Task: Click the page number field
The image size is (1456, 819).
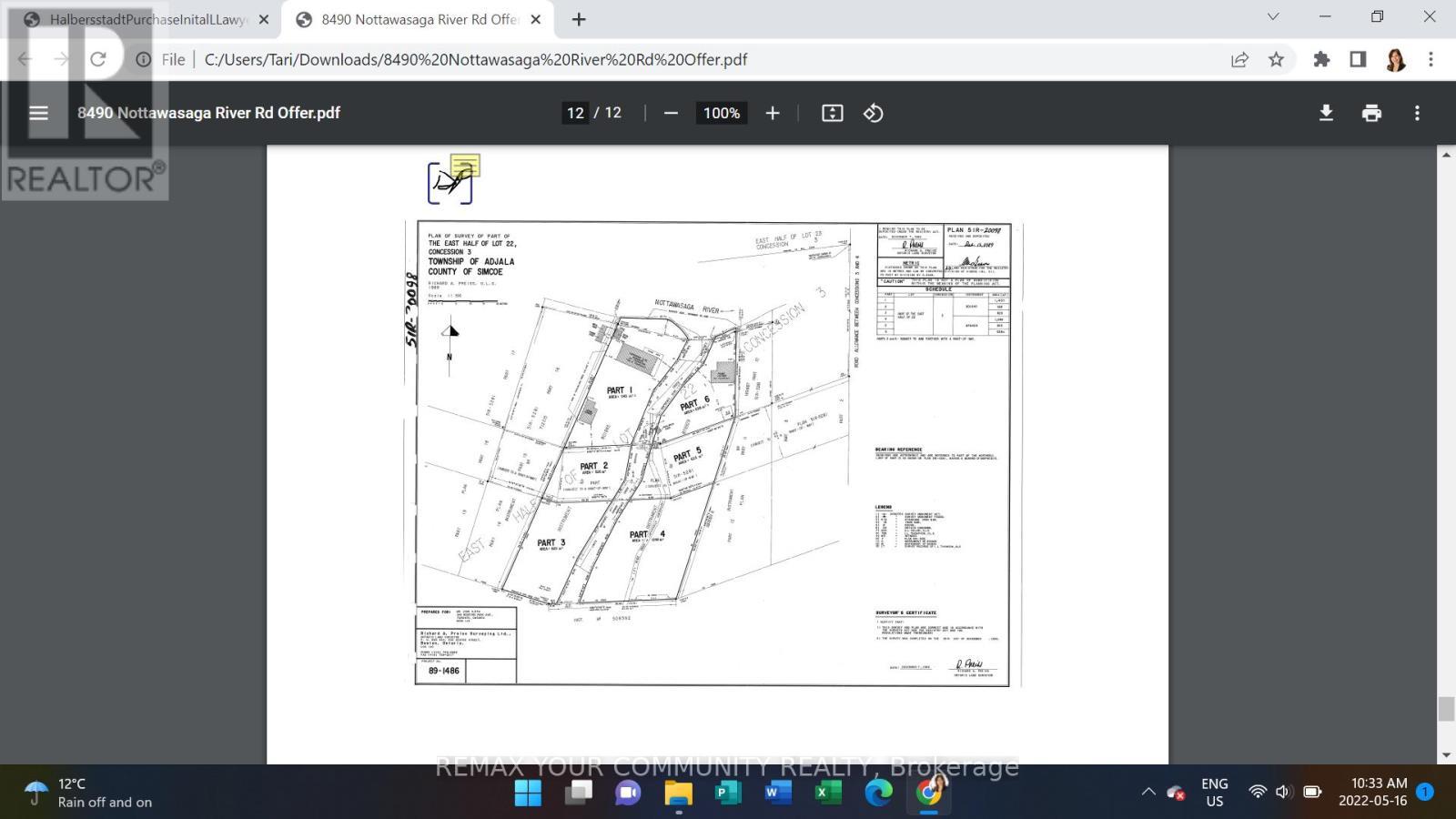Action: click(575, 113)
